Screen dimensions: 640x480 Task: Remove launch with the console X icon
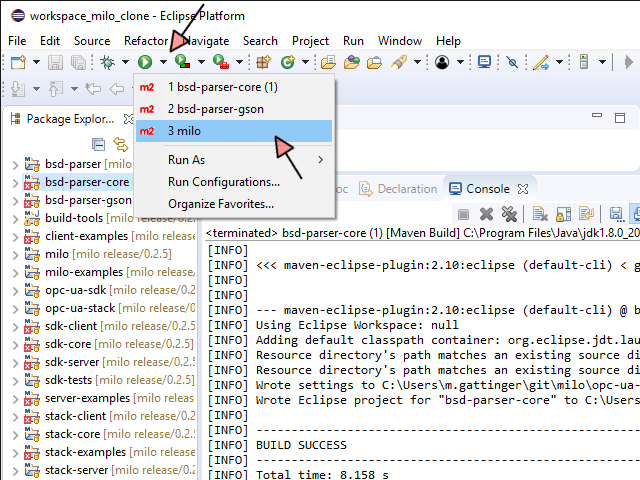[486, 214]
